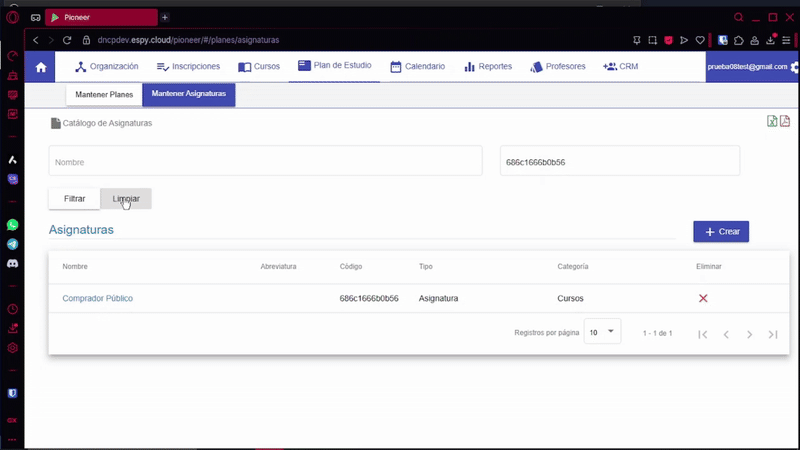Open WhatsApp in the browser sidebar

coord(13,225)
